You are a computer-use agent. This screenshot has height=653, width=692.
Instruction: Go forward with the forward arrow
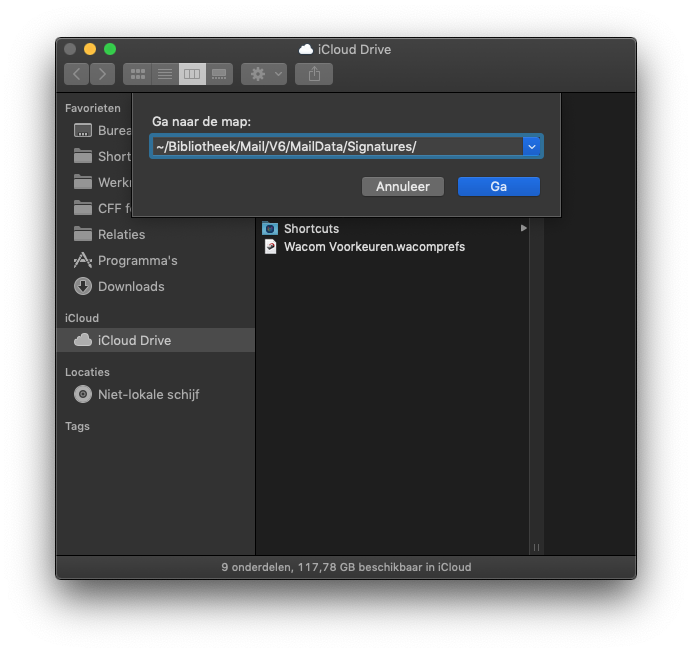[102, 74]
